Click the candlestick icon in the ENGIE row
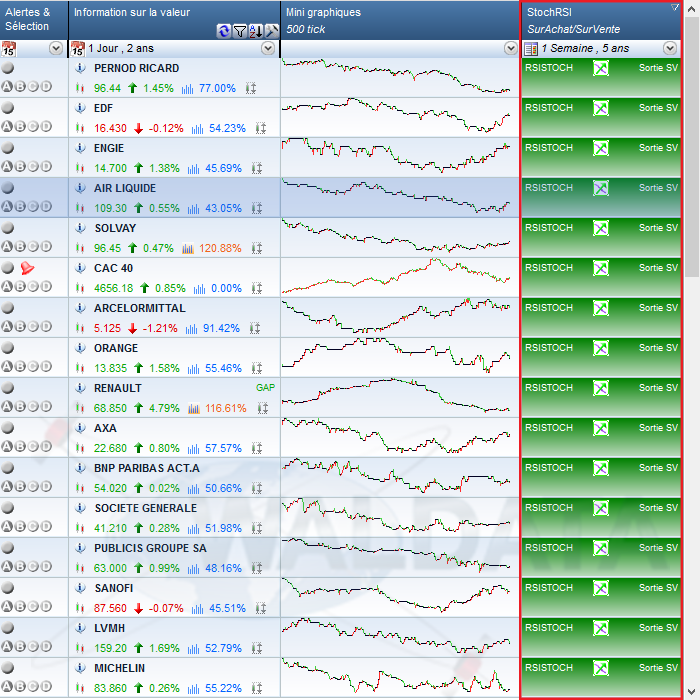700x700 pixels. pyautogui.click(x=80, y=168)
